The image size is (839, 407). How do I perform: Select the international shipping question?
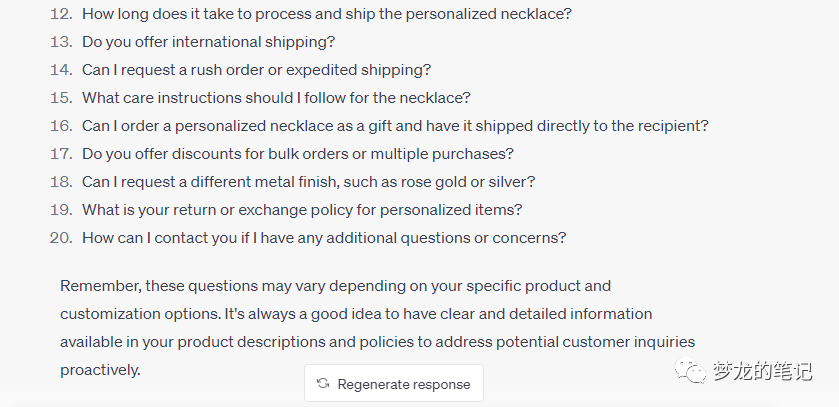(208, 42)
